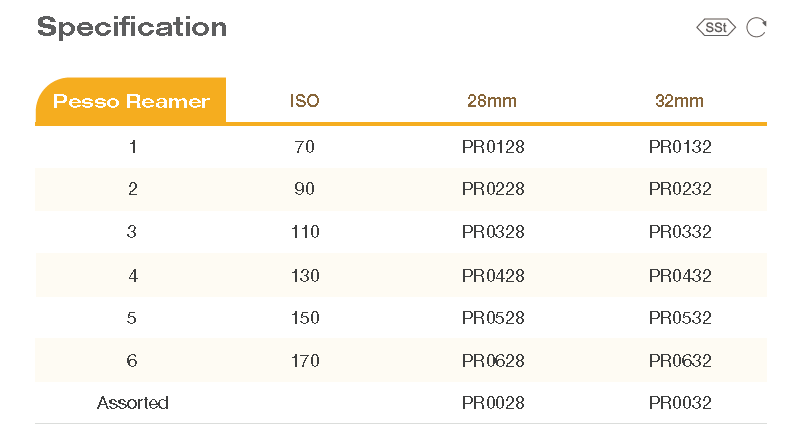Select the Pesso Reamer tab header

pos(131,101)
